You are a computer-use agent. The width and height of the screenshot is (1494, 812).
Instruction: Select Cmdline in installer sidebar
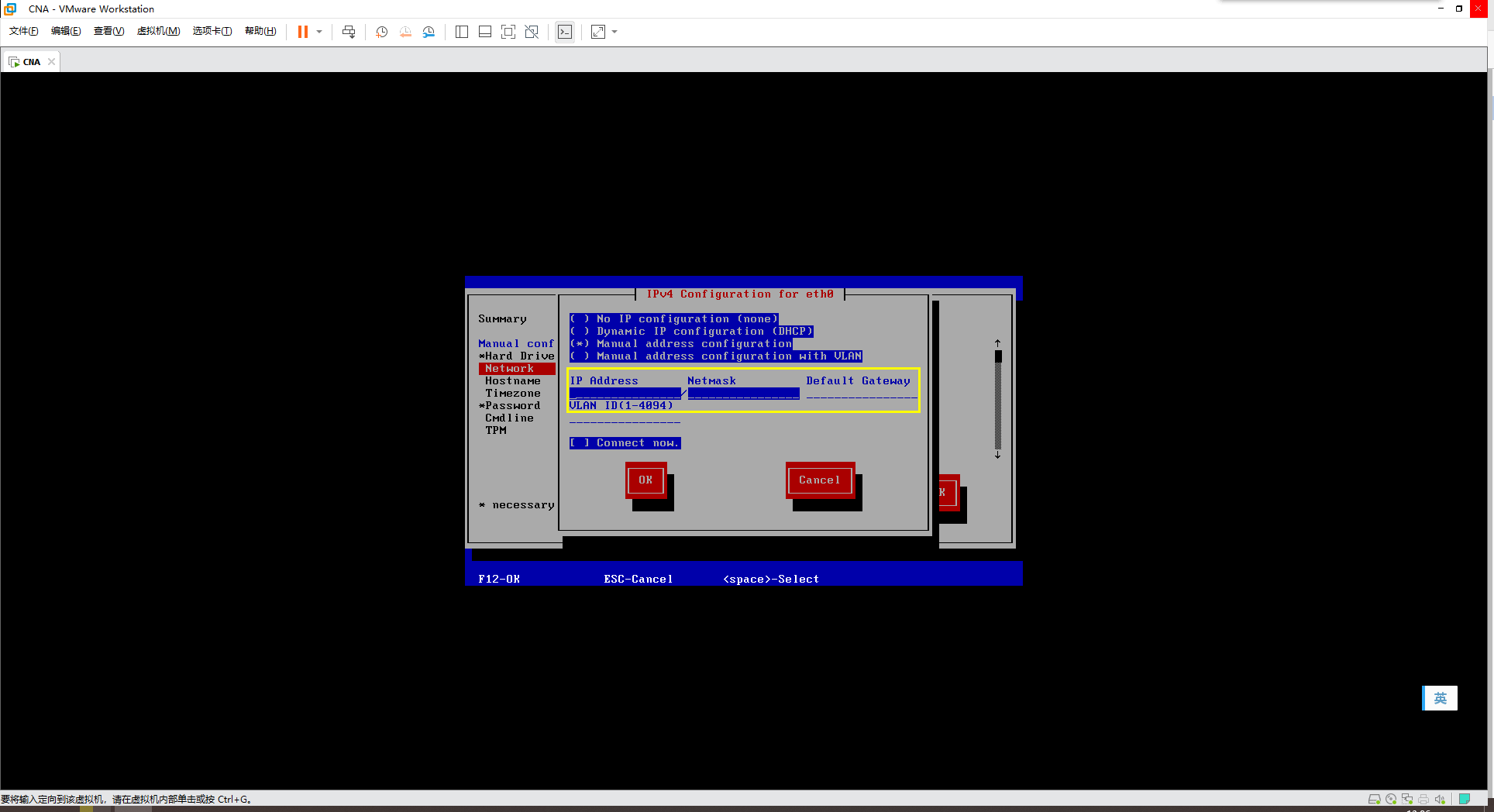509,418
